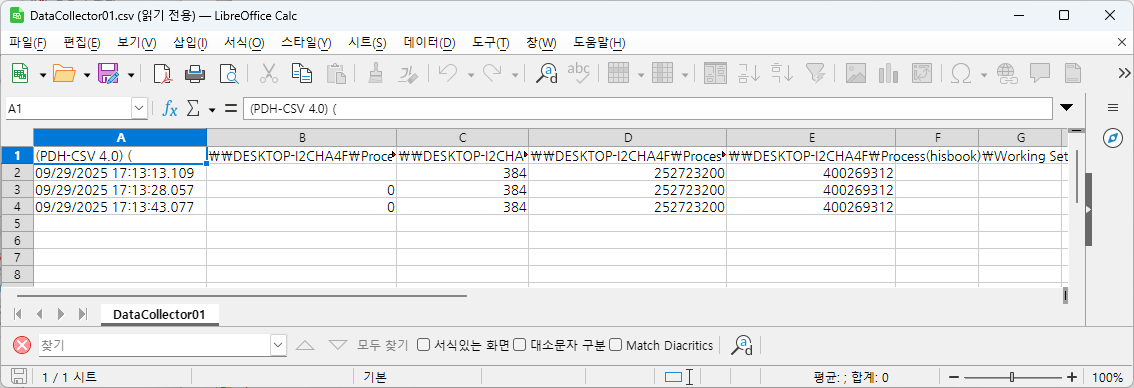
Task: Expand the Save dropdown arrow
Action: 131,74
